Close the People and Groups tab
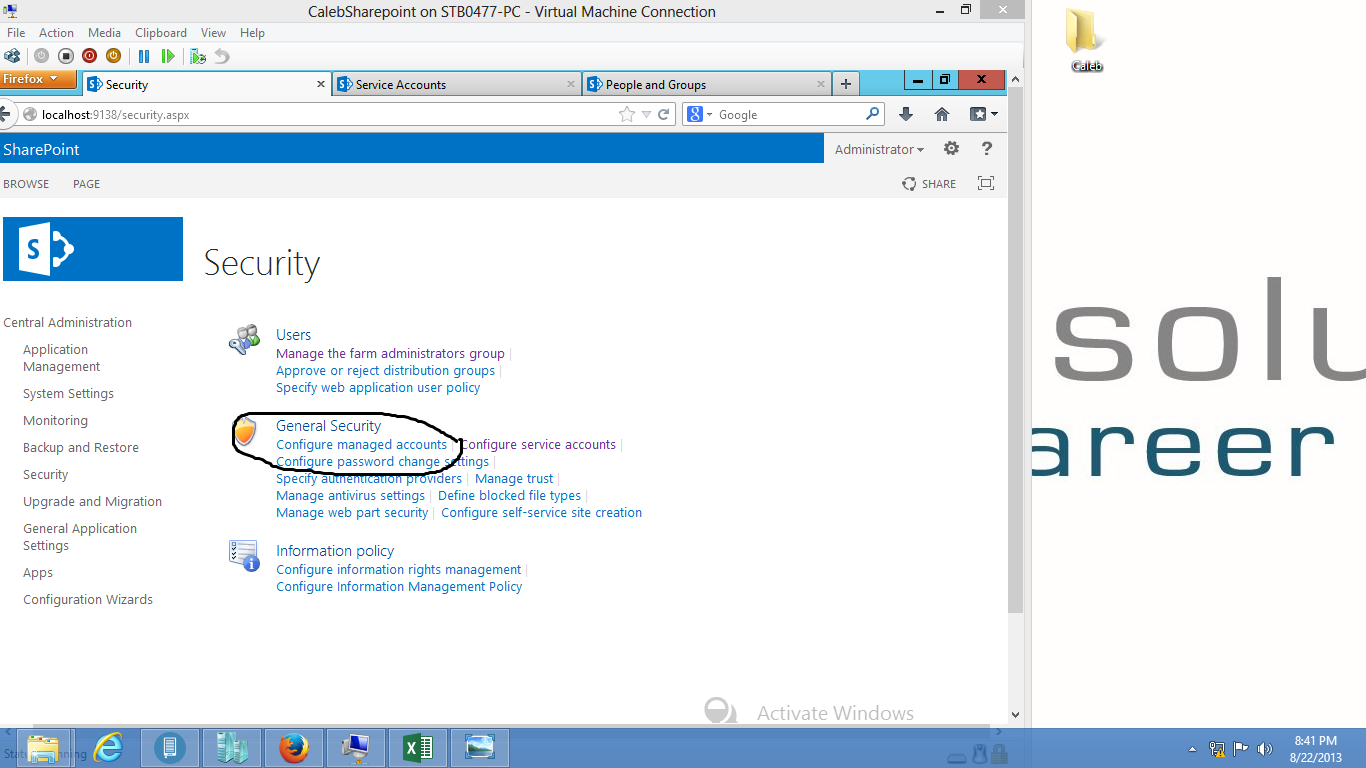 click(821, 84)
